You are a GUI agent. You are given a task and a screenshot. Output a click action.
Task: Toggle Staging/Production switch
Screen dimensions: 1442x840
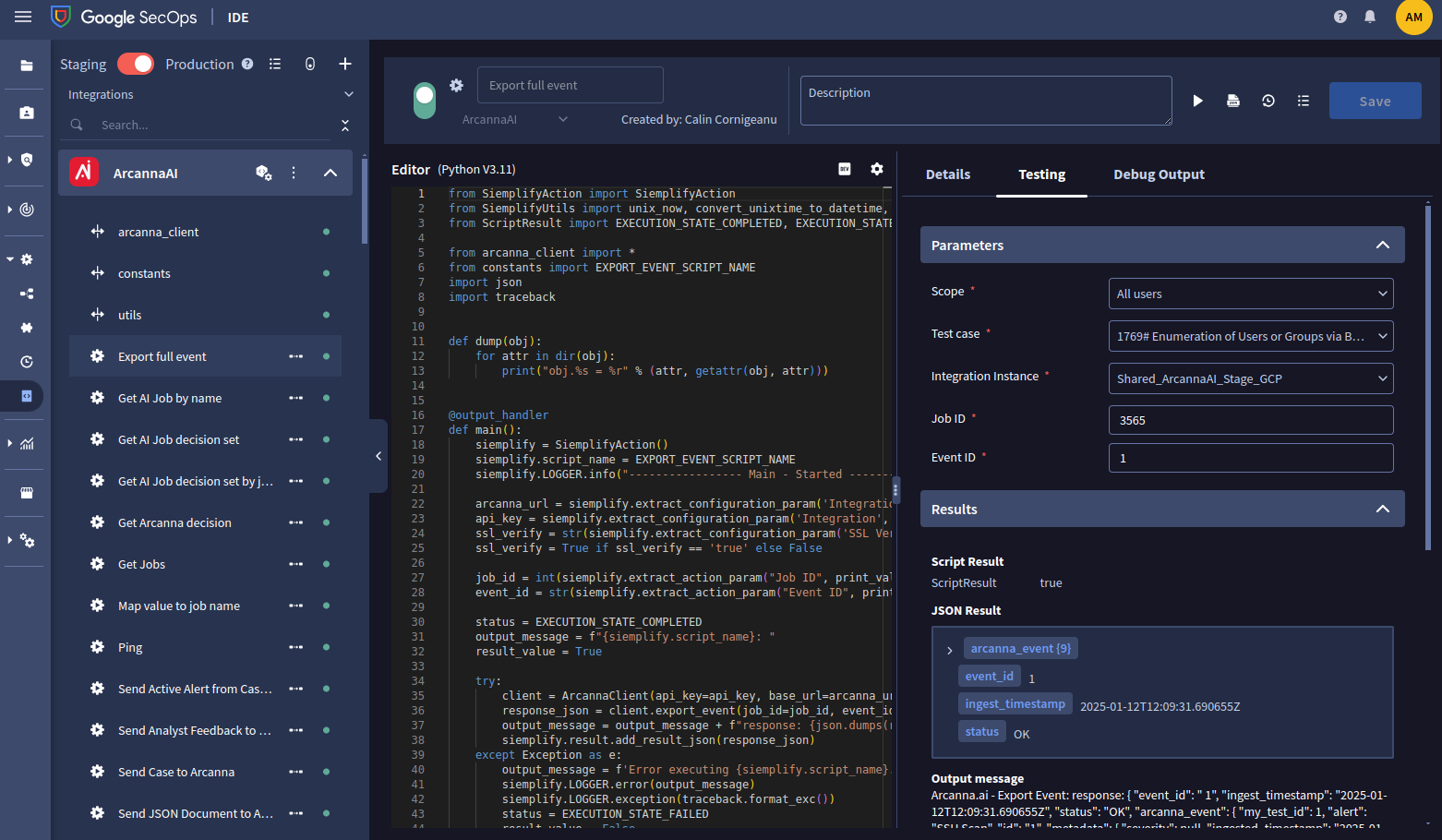136,64
